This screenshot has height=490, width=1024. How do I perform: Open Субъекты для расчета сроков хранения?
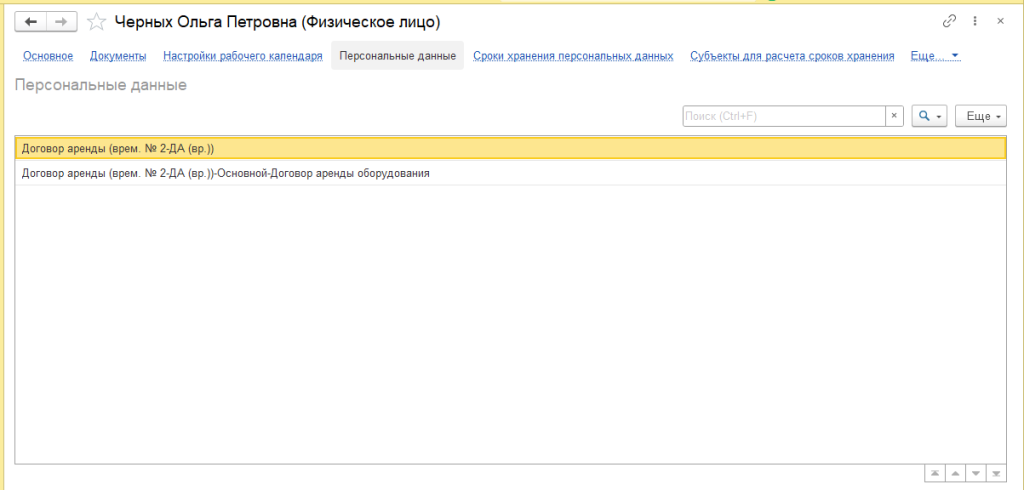point(792,56)
